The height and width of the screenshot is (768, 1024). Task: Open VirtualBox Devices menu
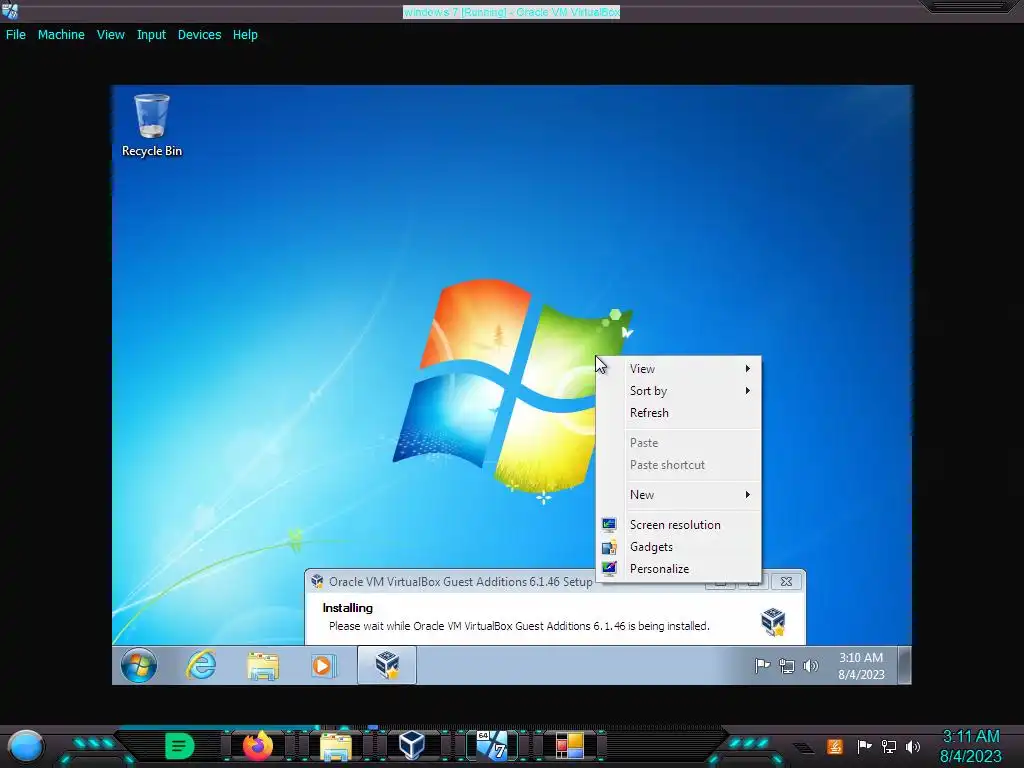199,35
